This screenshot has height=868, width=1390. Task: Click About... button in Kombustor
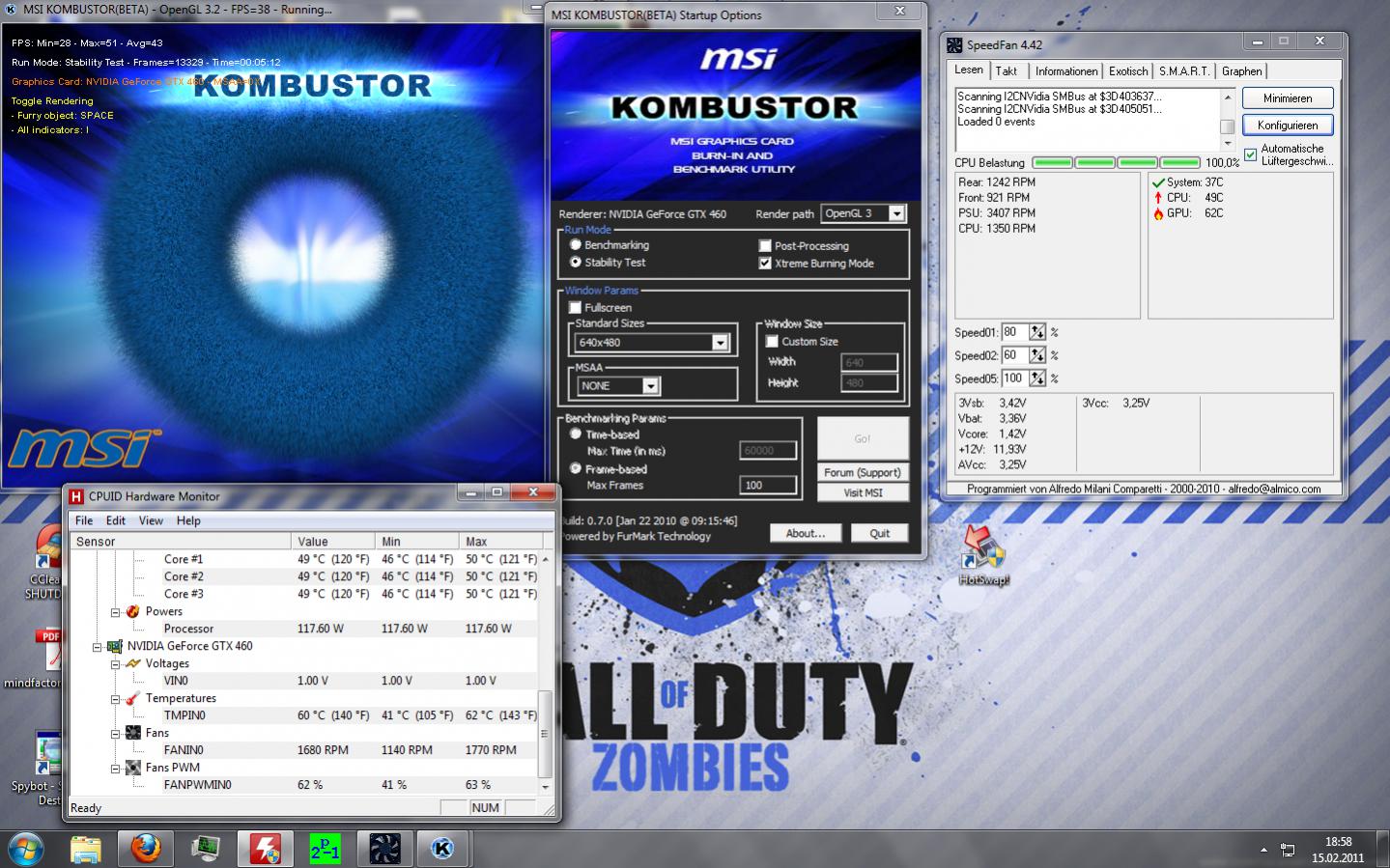805,533
